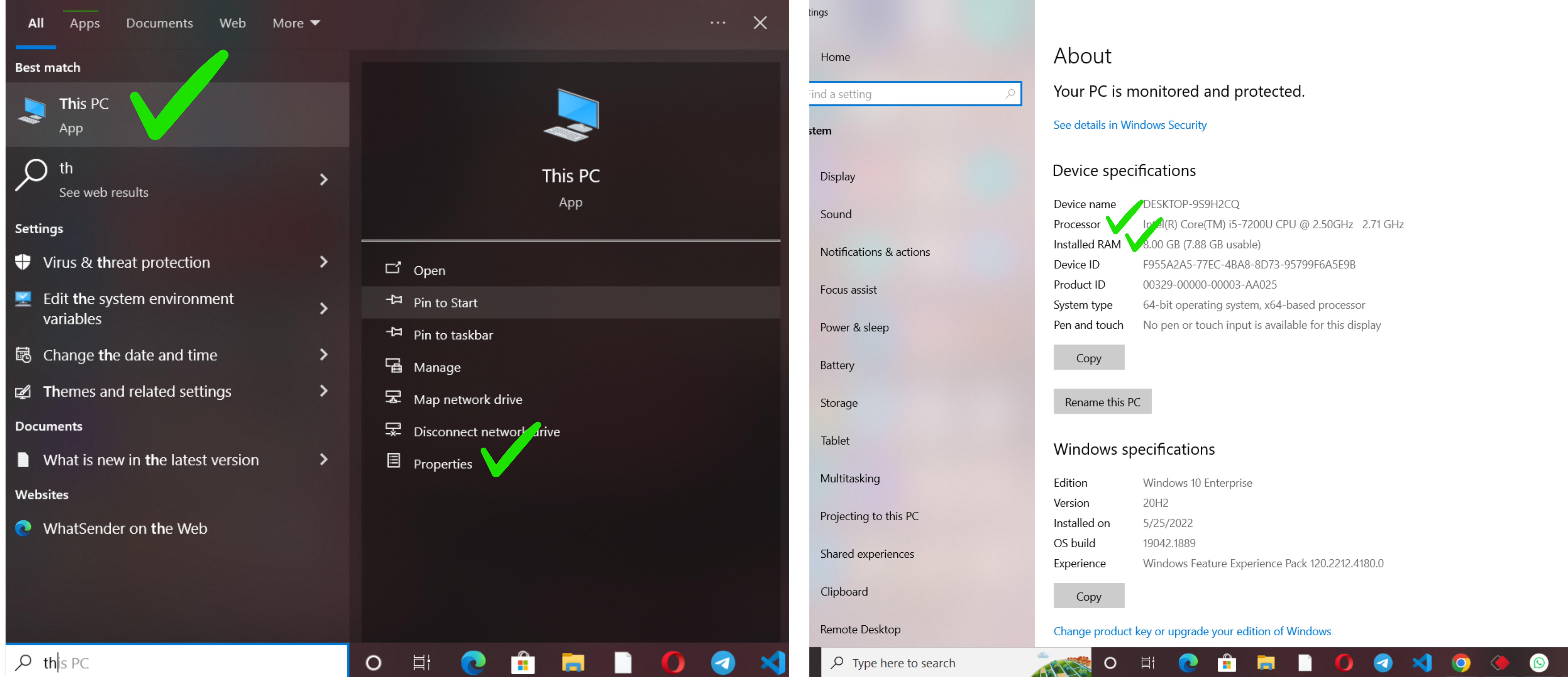Open Virus & threat protection setting
This screenshot has height=677, width=1568.
[x=127, y=262]
